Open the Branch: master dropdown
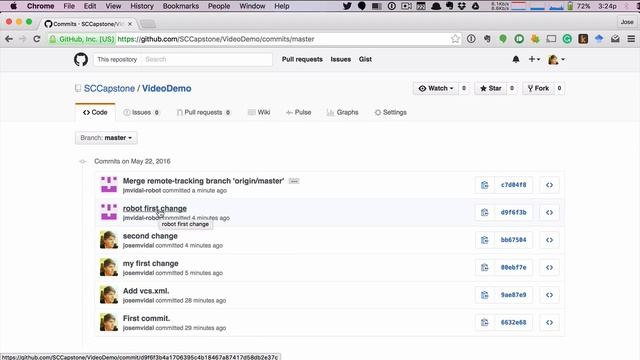 pyautogui.click(x=106, y=138)
